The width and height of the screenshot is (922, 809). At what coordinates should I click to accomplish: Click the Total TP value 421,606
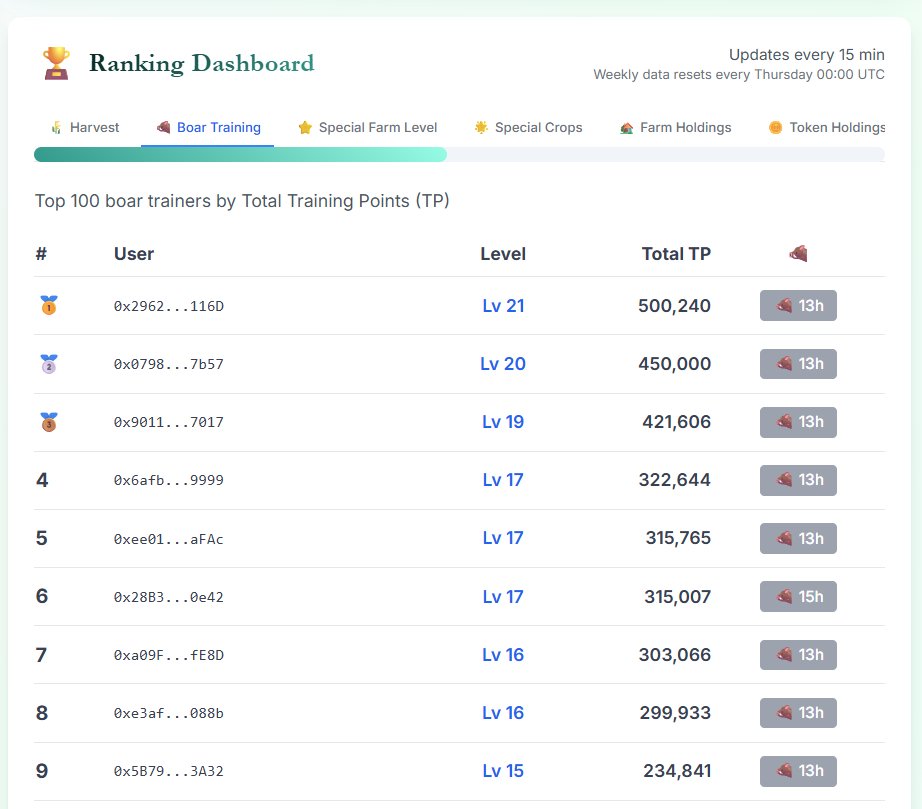pyautogui.click(x=676, y=422)
